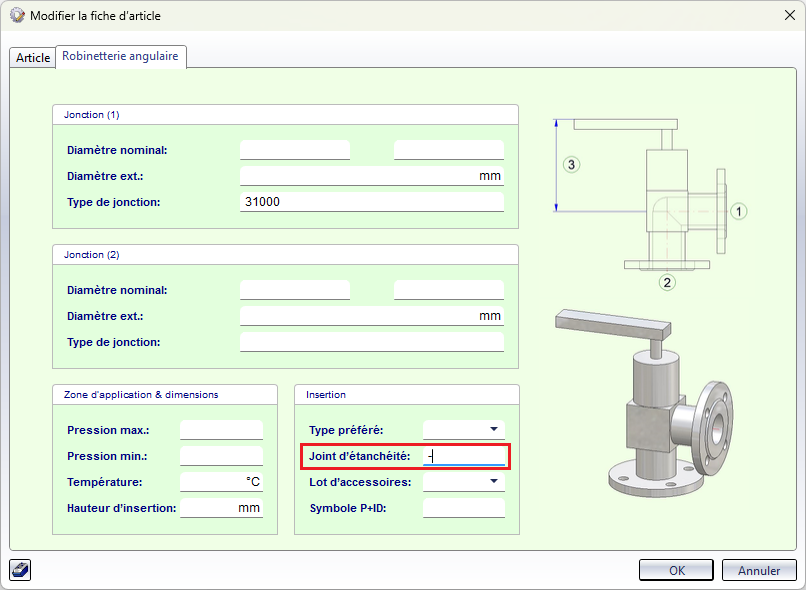
Task: Click the Température field in °C
Action: 221,482
